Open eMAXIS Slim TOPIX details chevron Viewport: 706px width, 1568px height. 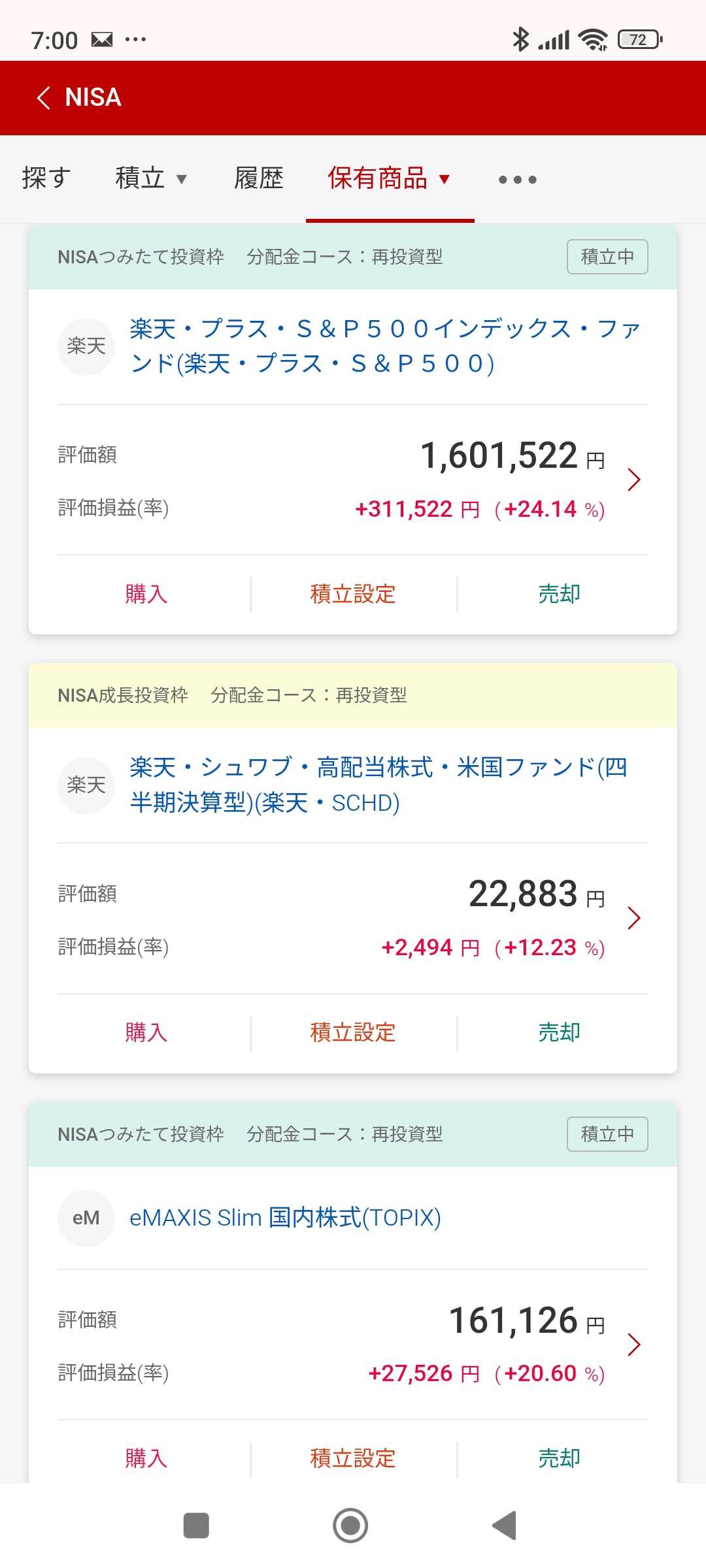[x=633, y=1345]
